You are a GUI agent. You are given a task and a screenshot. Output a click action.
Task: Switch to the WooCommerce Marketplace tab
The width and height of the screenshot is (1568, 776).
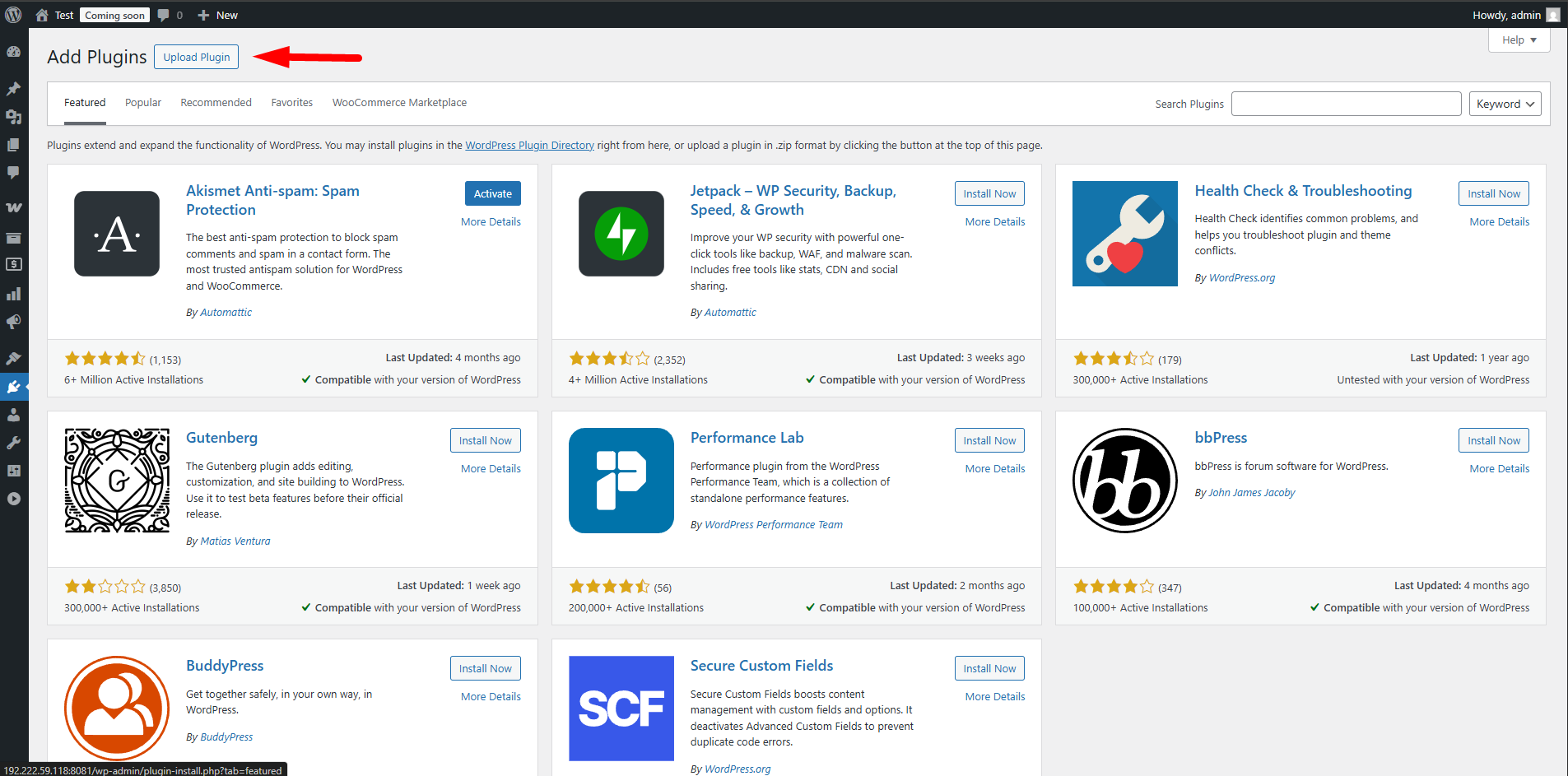(399, 103)
